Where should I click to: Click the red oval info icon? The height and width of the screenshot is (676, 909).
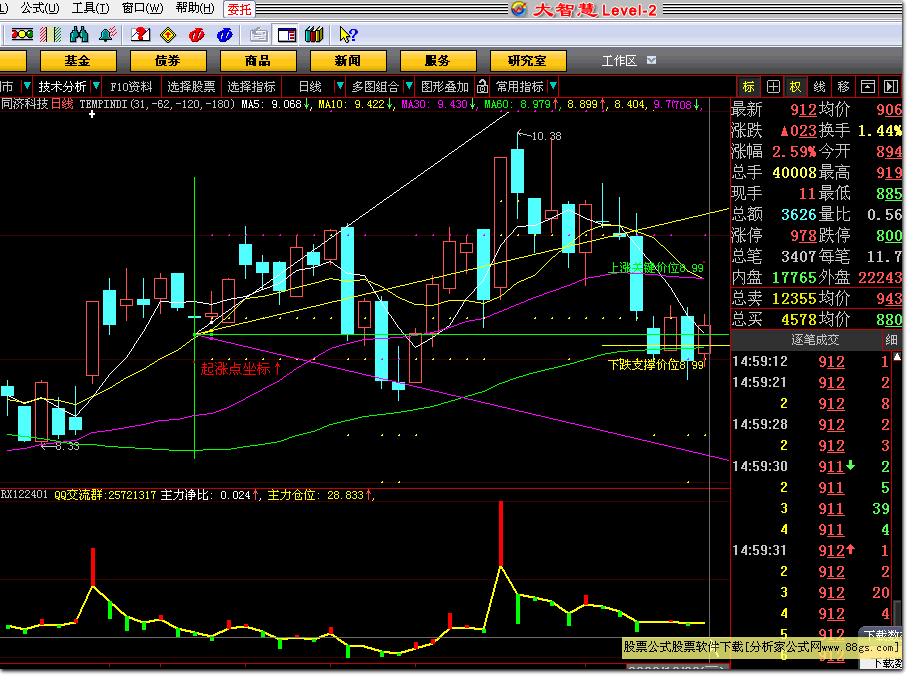click(x=197, y=35)
